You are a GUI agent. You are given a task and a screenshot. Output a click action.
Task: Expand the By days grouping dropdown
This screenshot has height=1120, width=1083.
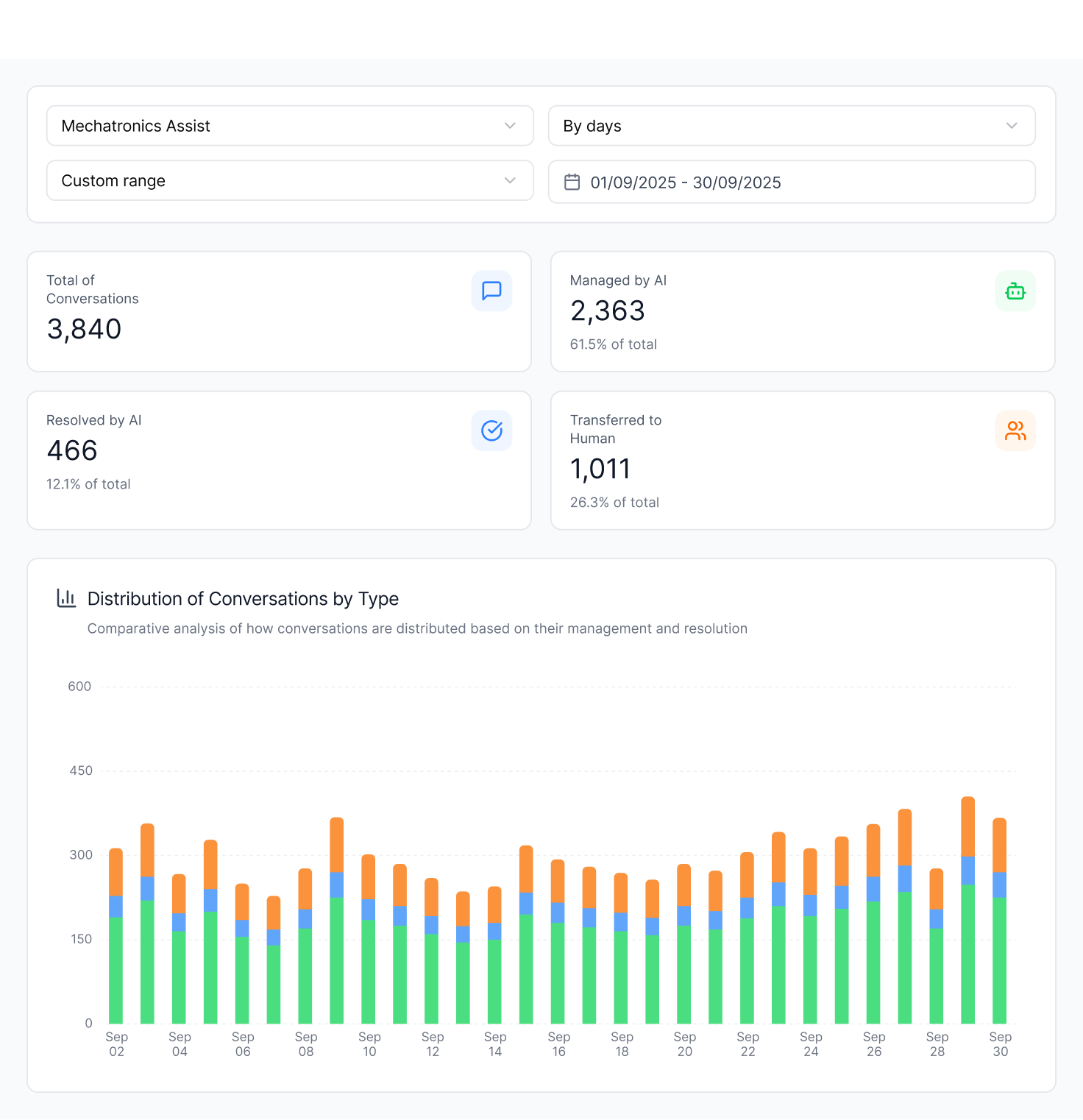coord(792,126)
